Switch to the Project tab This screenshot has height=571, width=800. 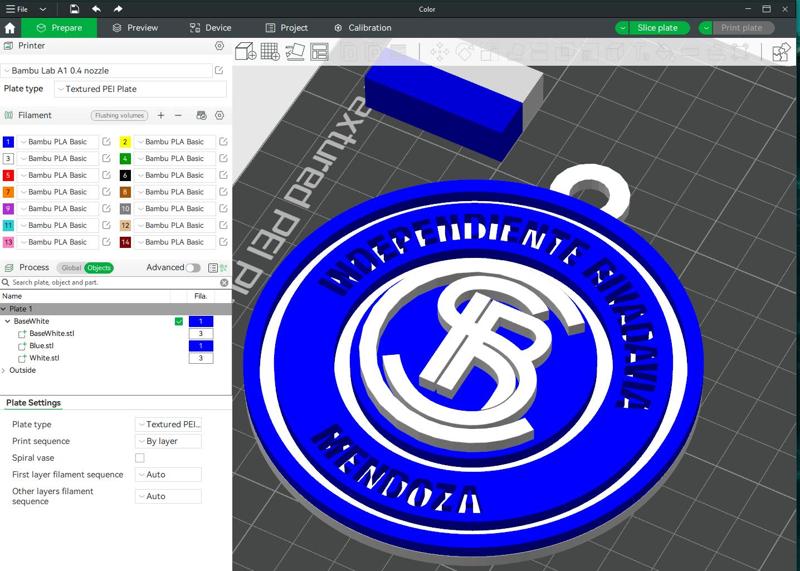tap(287, 28)
